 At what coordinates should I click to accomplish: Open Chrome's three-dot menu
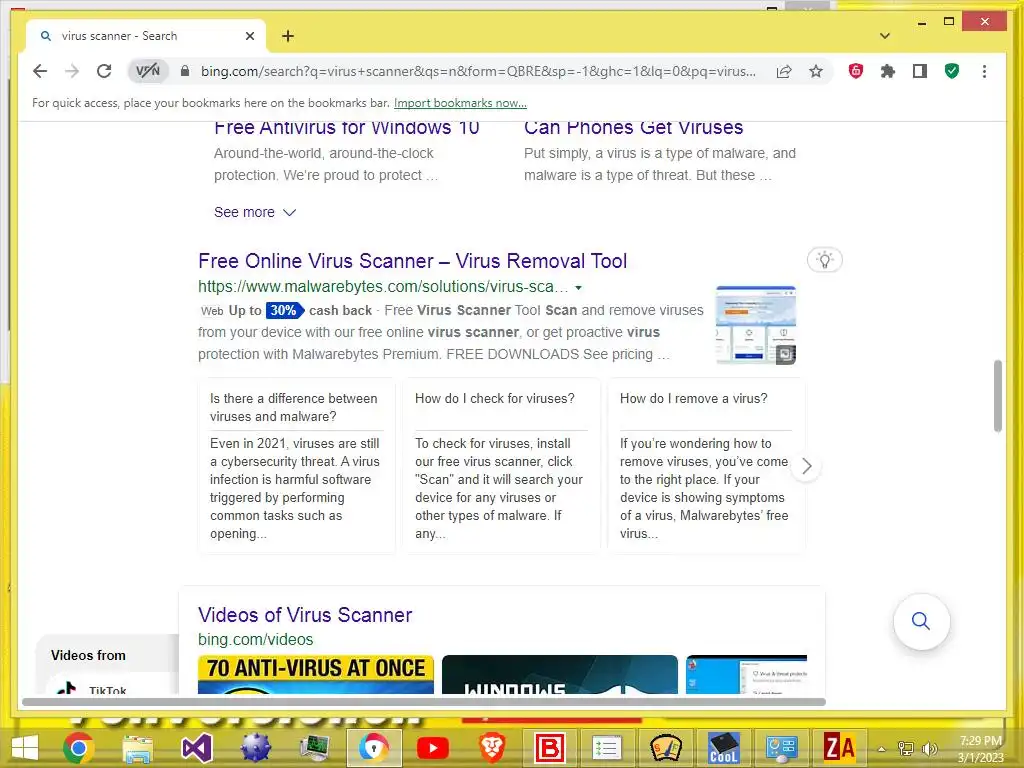pos(984,71)
